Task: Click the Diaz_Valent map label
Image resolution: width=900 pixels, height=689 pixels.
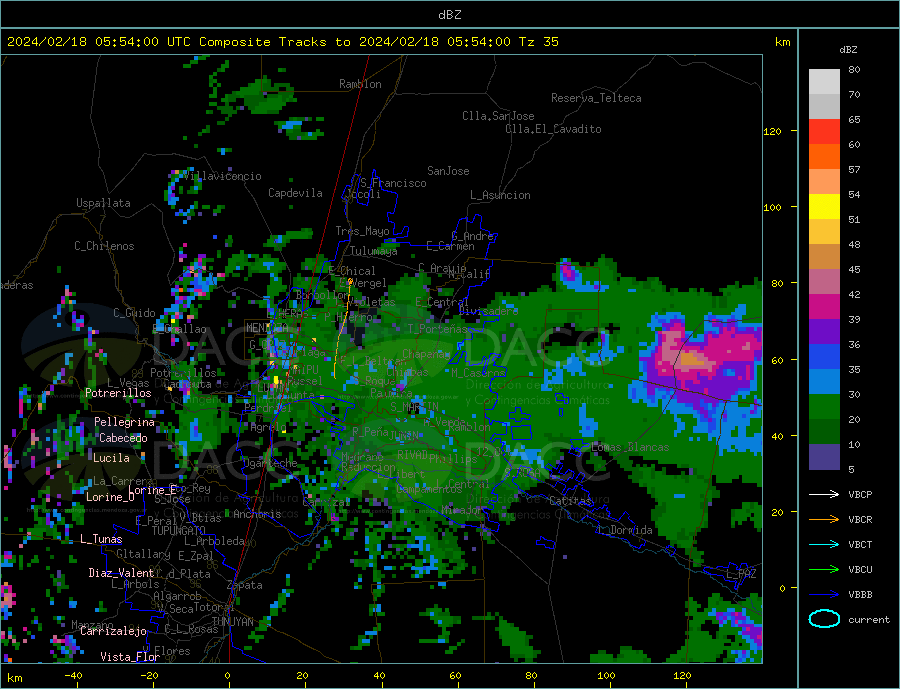Action: pos(121,573)
